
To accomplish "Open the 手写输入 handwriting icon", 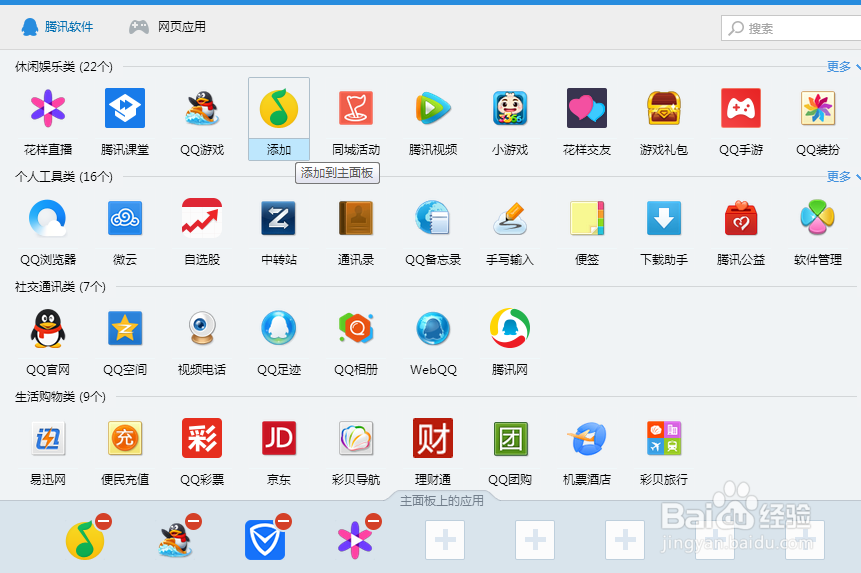I will [510, 218].
